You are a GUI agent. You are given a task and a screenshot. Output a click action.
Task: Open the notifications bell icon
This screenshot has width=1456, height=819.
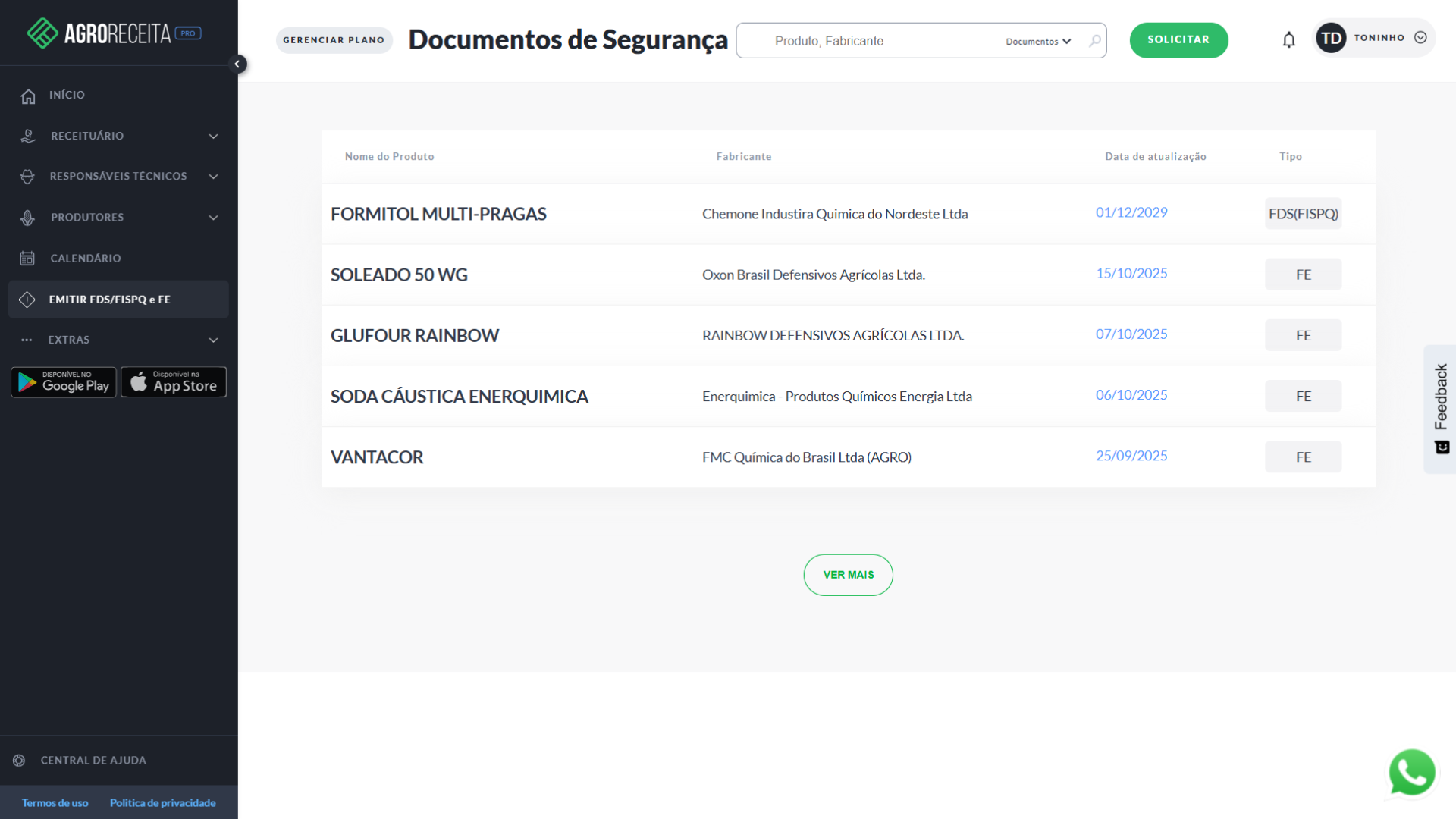[1289, 39]
